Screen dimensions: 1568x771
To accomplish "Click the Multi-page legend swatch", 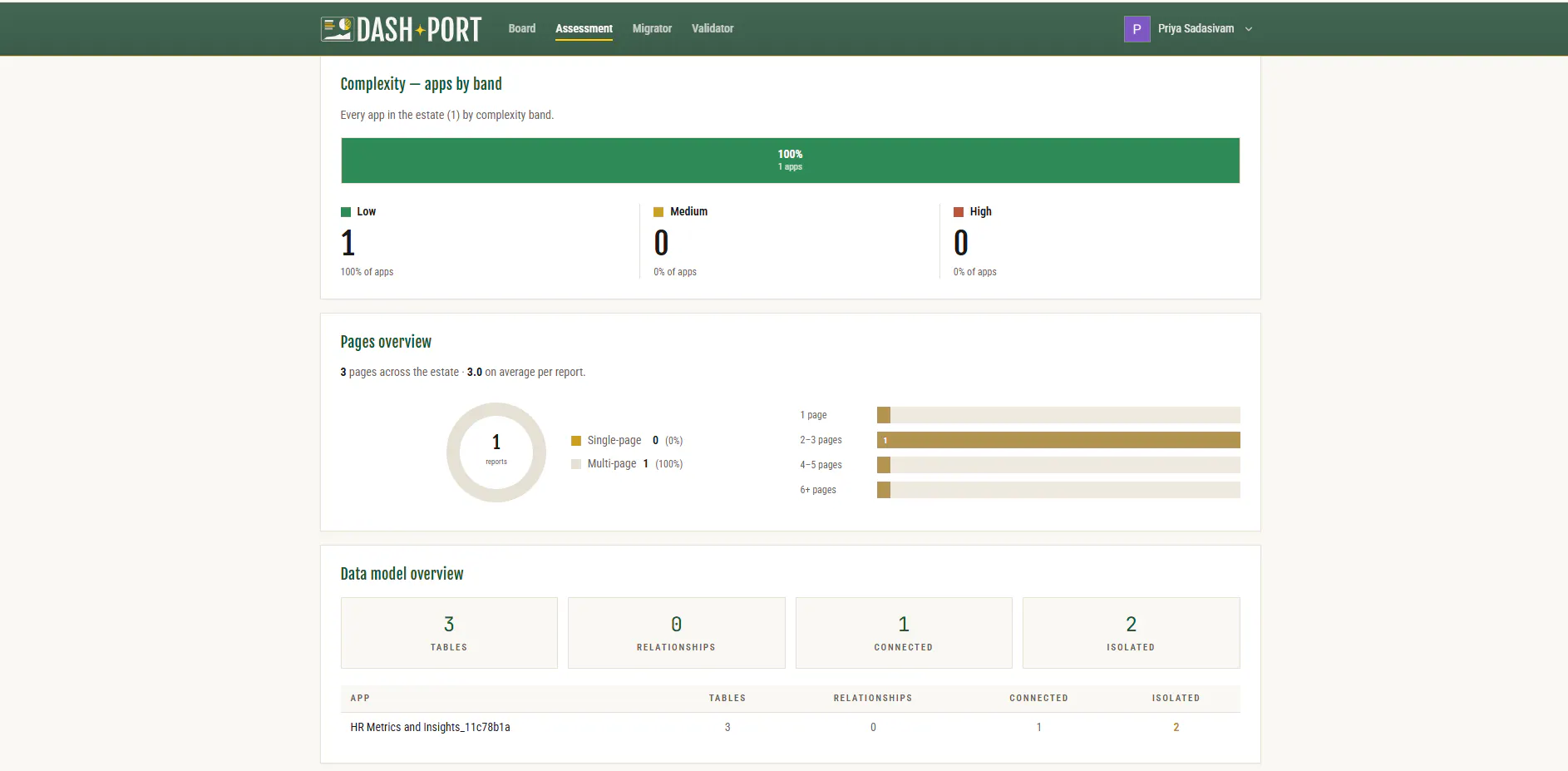I will click(576, 464).
